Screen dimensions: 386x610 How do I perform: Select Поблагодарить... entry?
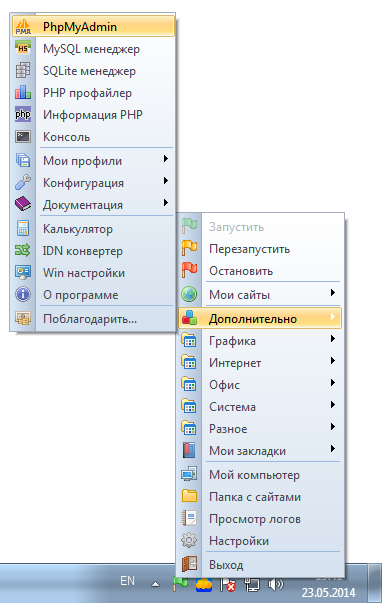(93, 319)
